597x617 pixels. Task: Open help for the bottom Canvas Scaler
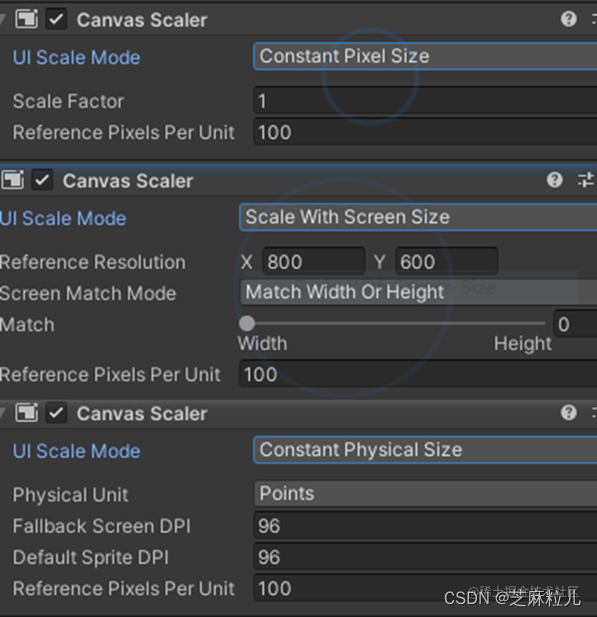coord(568,413)
